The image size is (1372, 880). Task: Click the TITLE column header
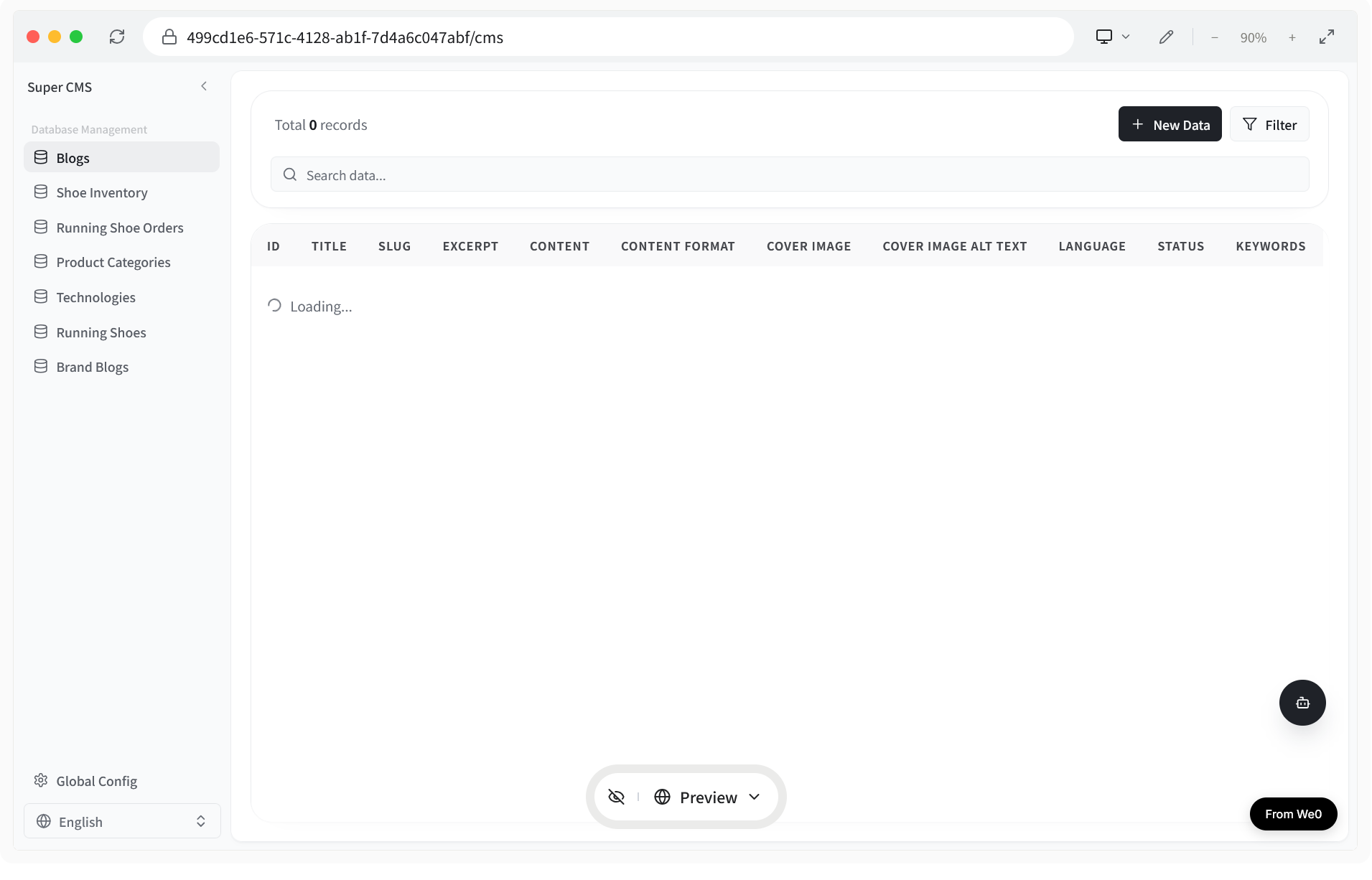pyautogui.click(x=329, y=246)
